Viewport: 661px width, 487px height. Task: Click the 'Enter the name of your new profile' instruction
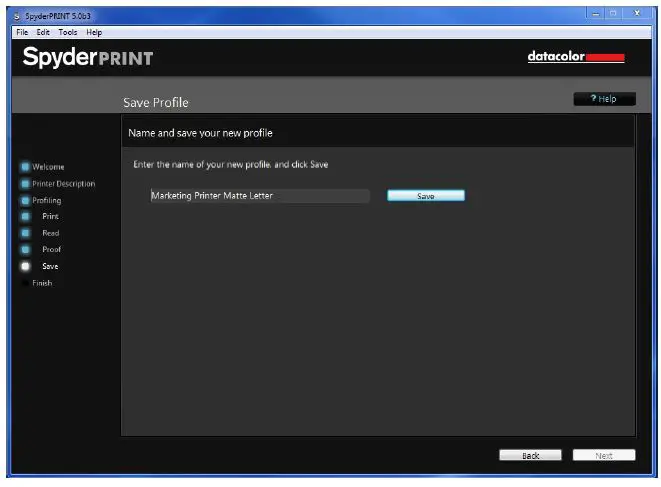pyautogui.click(x=231, y=164)
